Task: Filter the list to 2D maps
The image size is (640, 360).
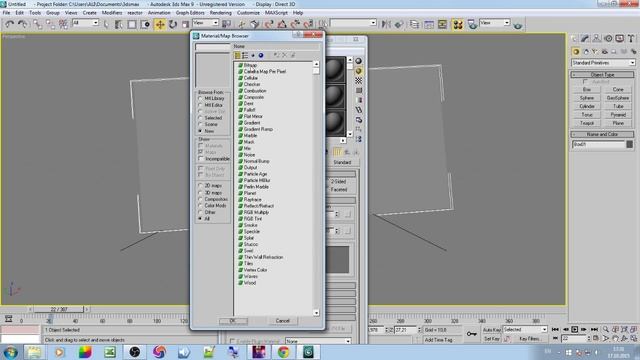Action: pos(200,186)
